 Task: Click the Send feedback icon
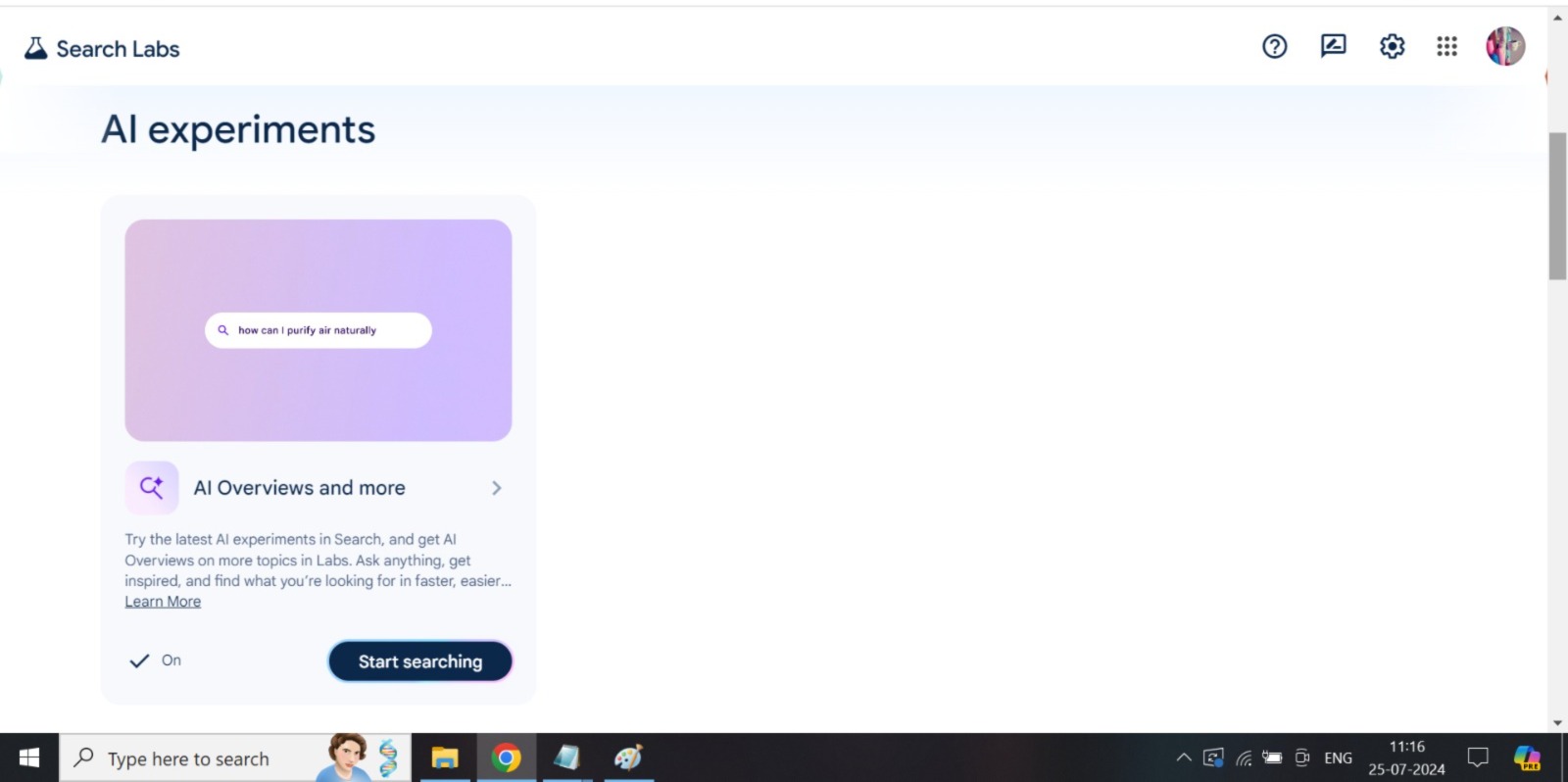pos(1333,46)
